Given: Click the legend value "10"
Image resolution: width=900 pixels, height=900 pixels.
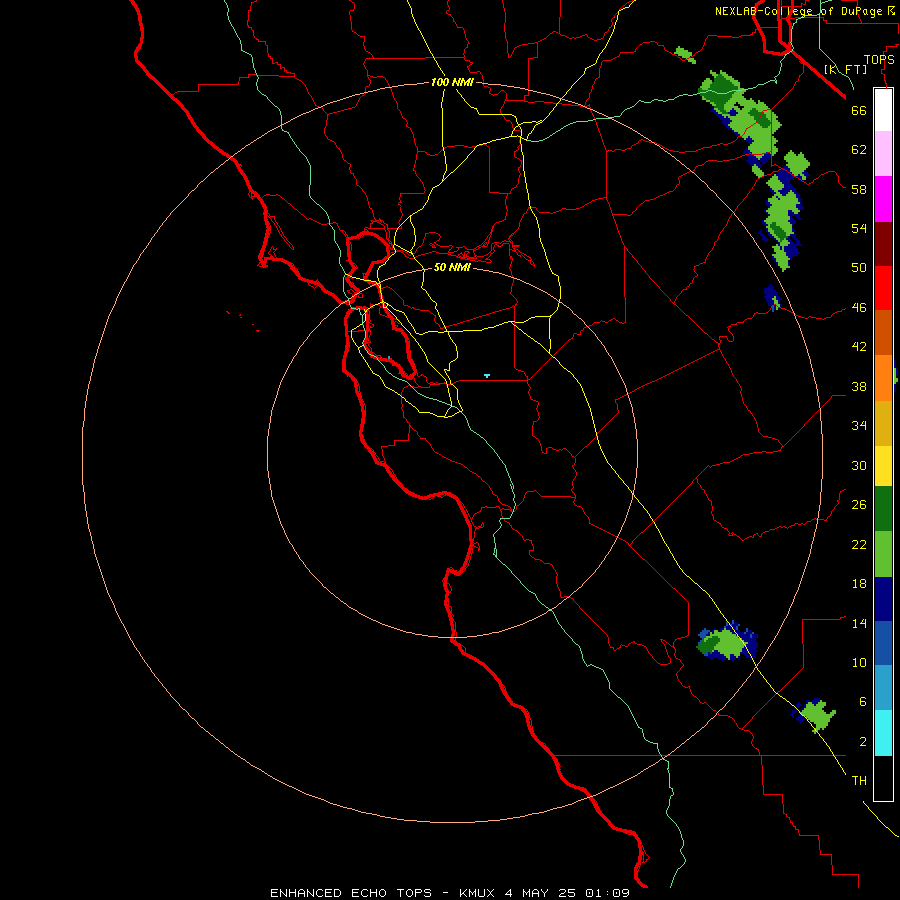Looking at the screenshot, I should click(859, 663).
